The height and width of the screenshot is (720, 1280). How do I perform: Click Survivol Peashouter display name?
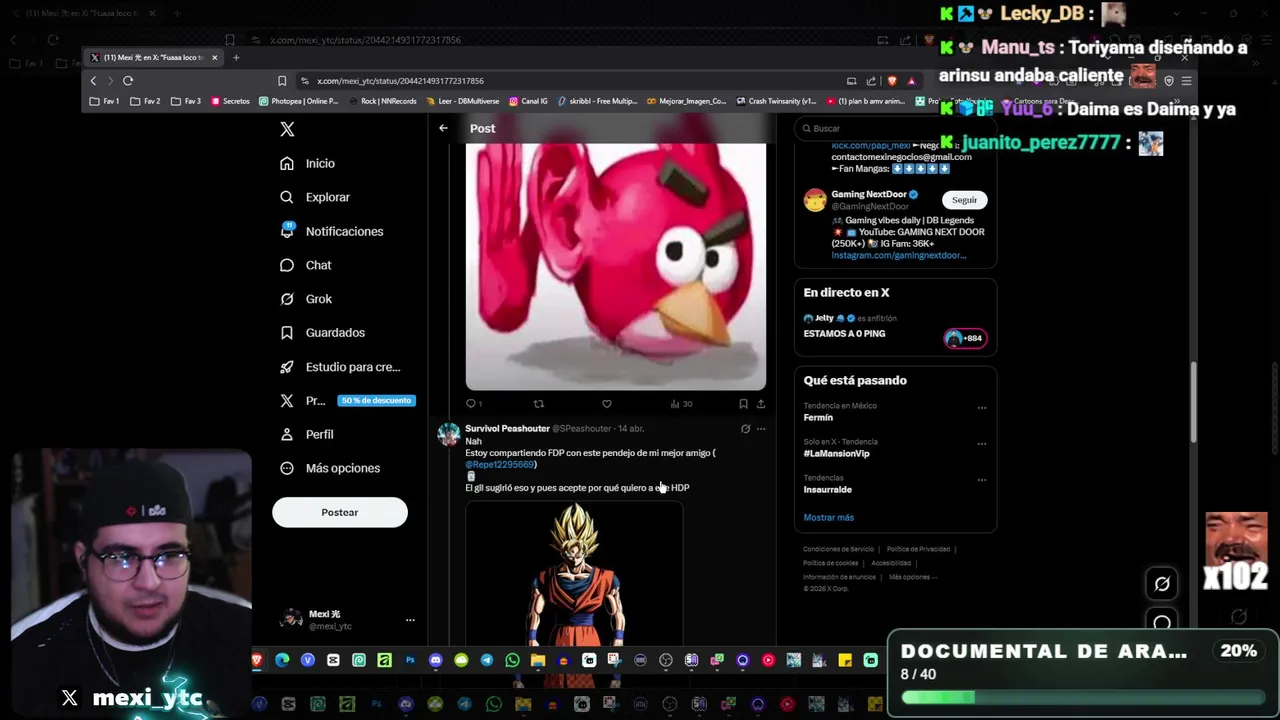click(x=507, y=428)
